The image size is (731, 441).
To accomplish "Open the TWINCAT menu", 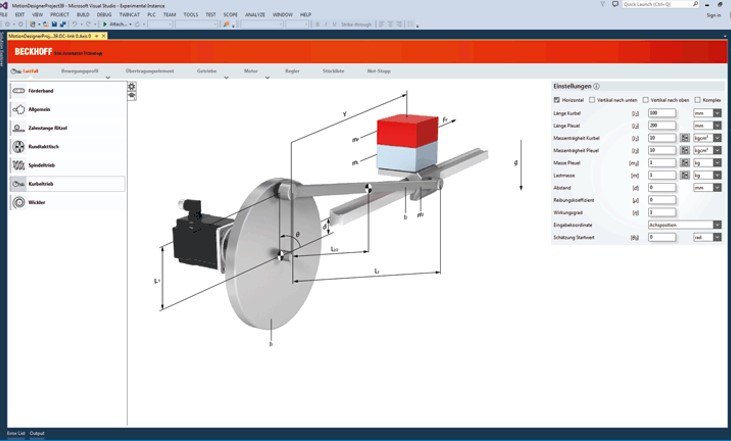I will click(128, 15).
